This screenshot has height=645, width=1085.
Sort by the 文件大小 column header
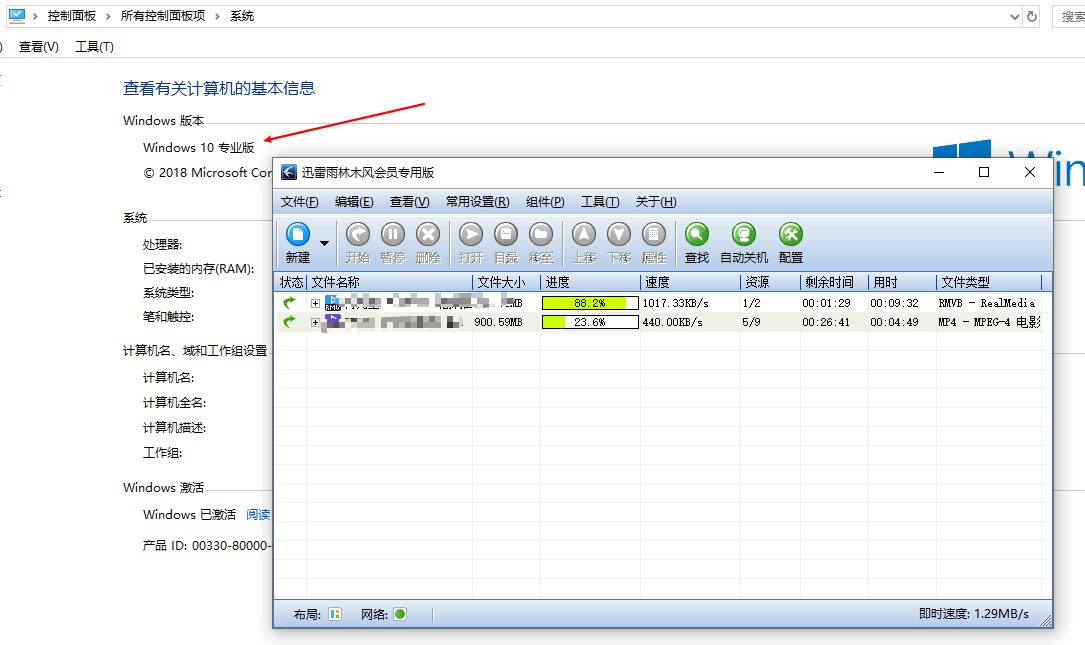point(507,282)
